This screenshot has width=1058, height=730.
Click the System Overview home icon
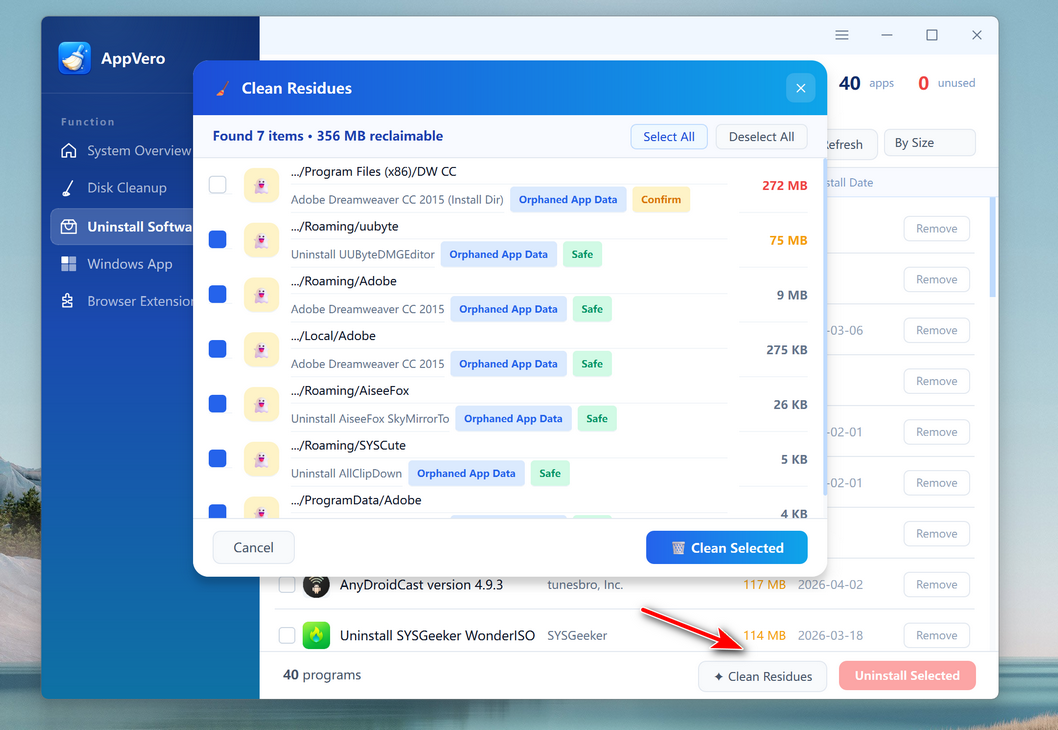click(x=68, y=151)
